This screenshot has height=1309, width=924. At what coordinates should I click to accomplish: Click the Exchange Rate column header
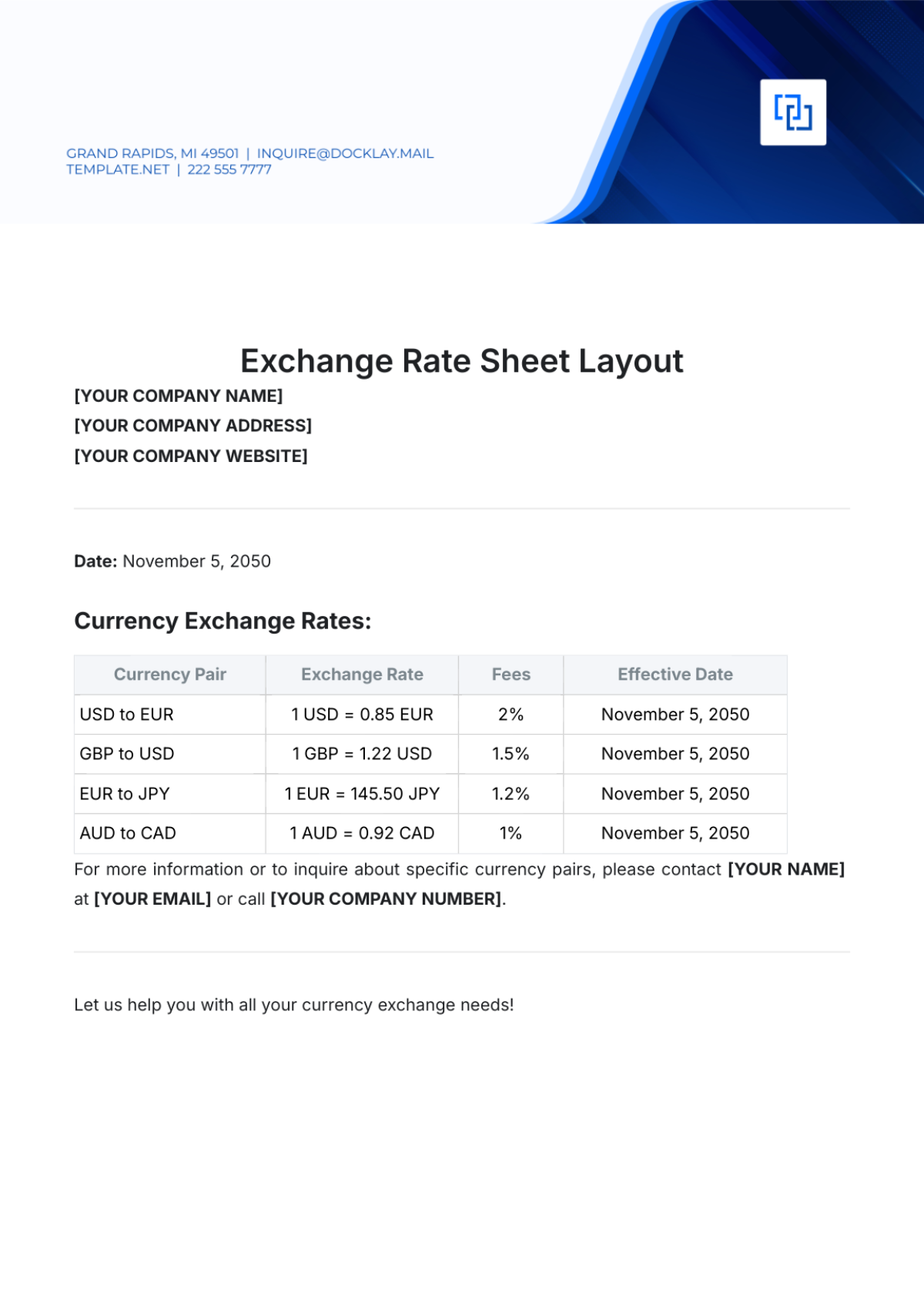click(x=362, y=675)
